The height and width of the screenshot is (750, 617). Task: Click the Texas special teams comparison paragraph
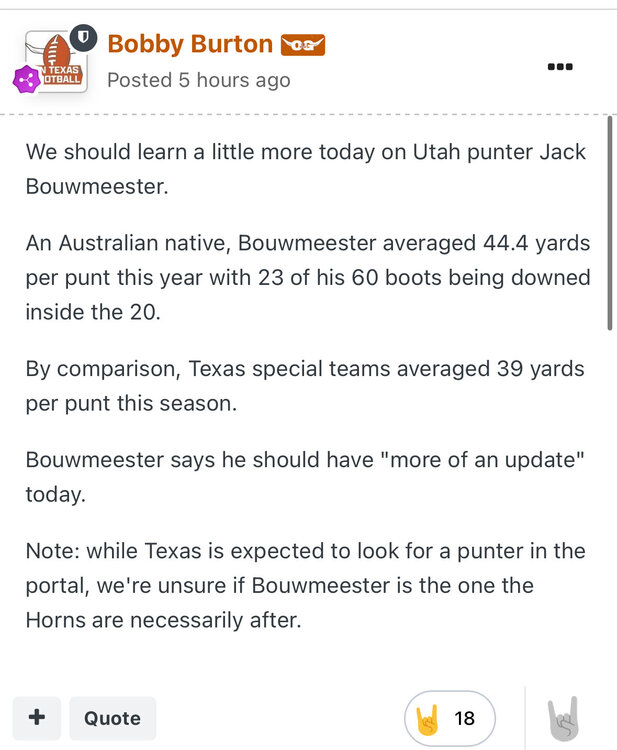(x=305, y=386)
